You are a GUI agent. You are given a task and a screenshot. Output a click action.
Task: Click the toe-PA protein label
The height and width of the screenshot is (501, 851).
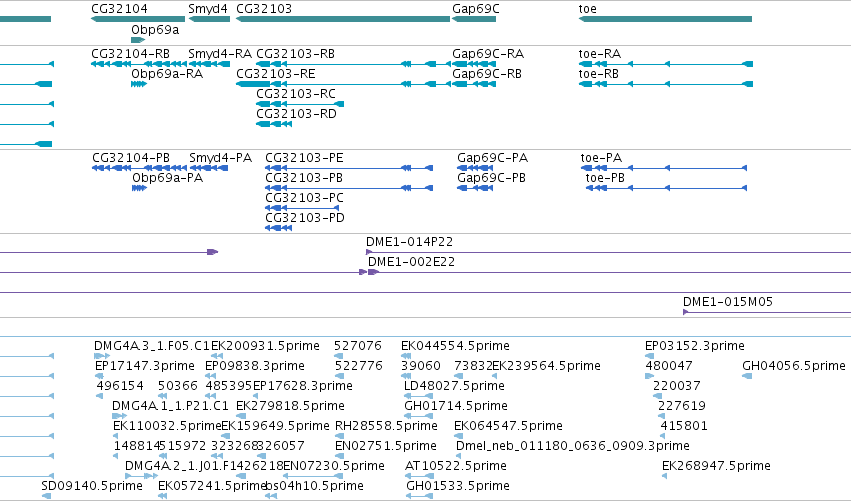tap(601, 158)
